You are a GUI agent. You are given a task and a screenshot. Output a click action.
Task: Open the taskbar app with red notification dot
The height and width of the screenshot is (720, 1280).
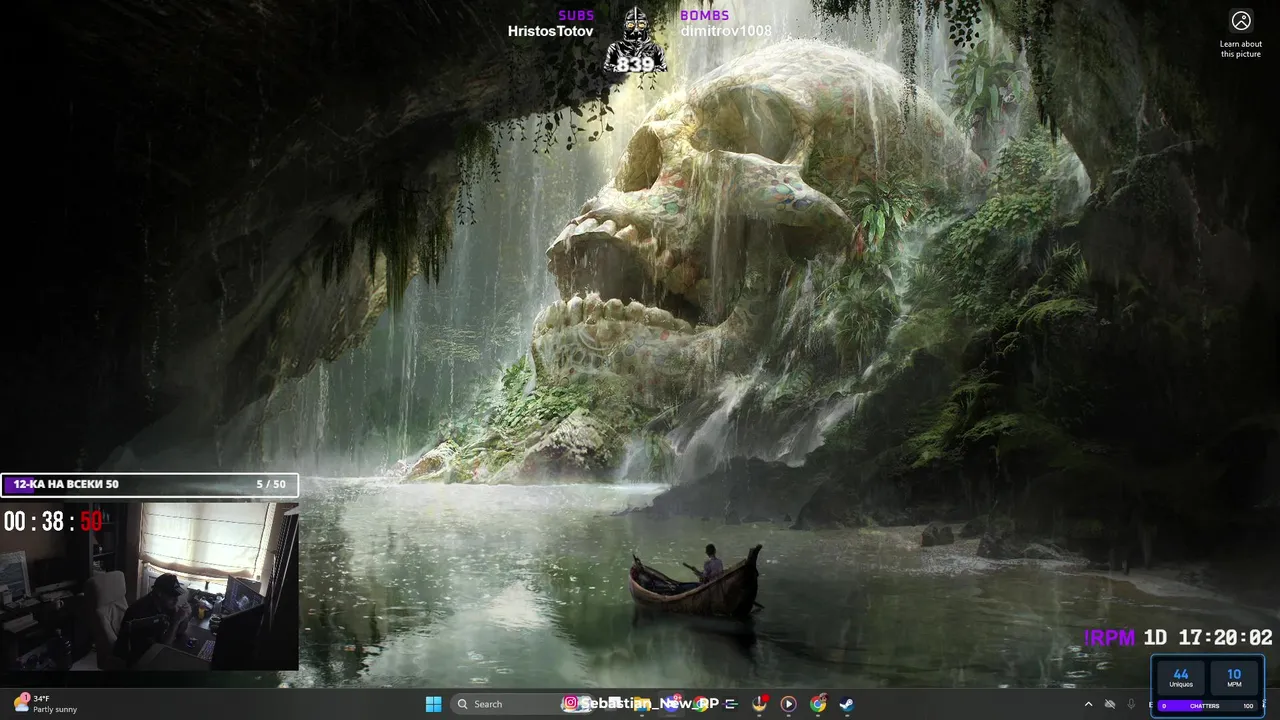pos(759,704)
